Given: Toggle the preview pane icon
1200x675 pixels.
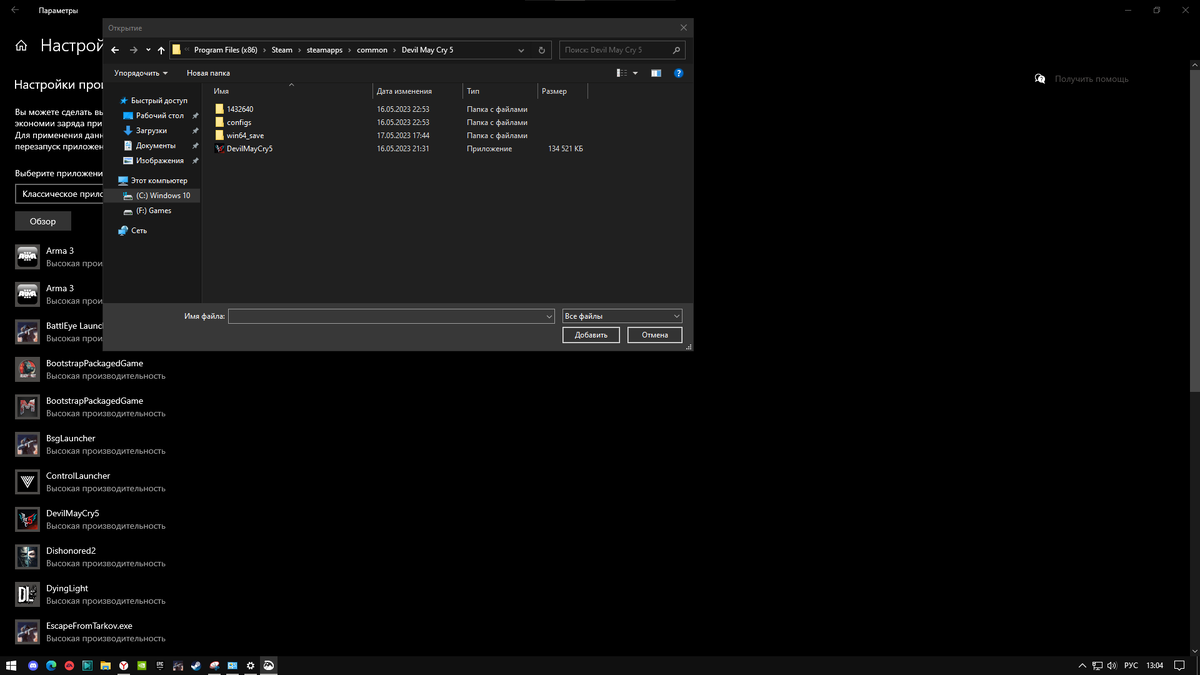Looking at the screenshot, I should (x=656, y=73).
